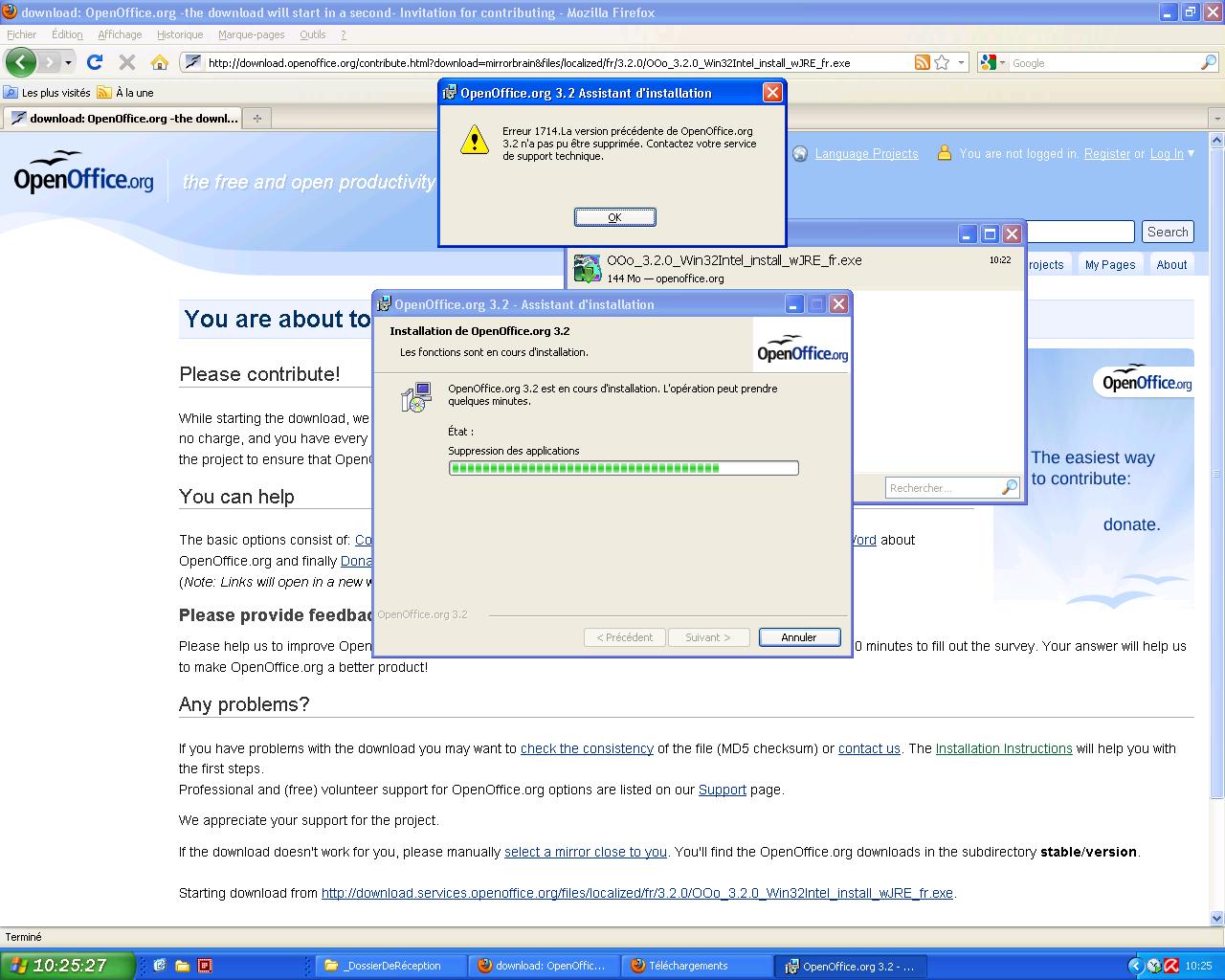Follow the Language Projects link
The height and width of the screenshot is (980, 1225).
pyautogui.click(x=866, y=154)
